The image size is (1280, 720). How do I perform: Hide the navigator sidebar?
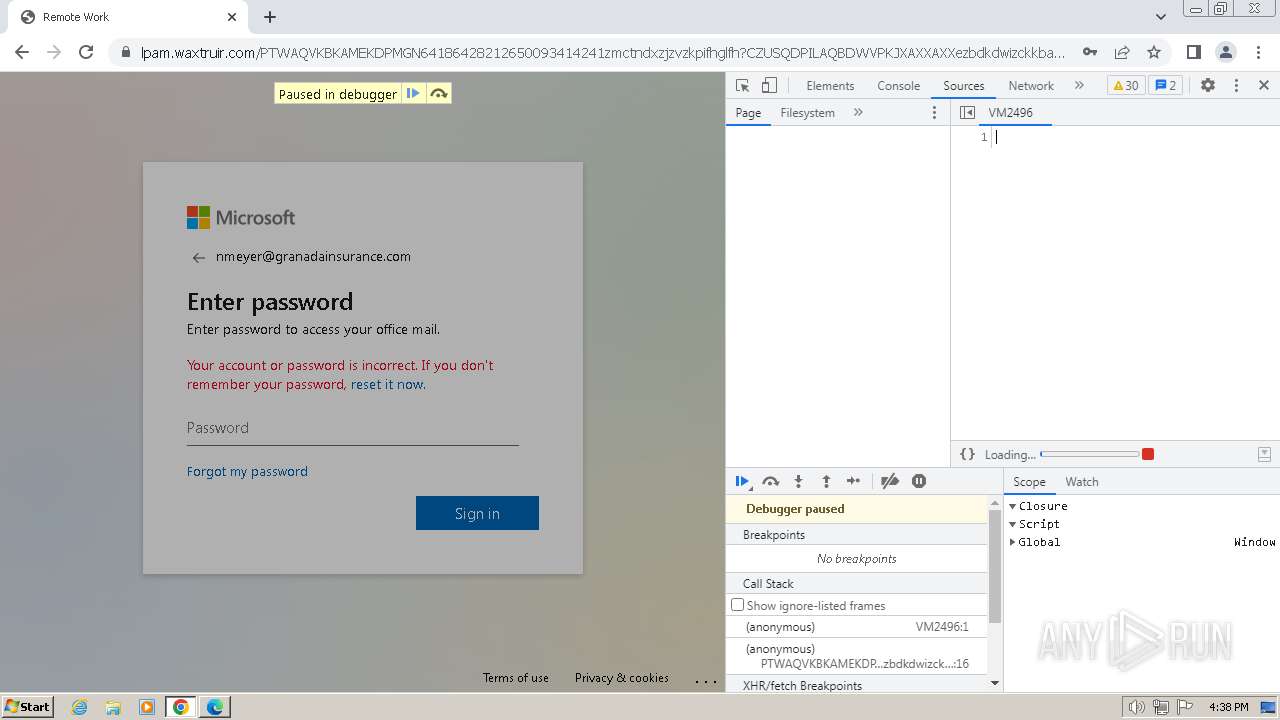pyautogui.click(x=967, y=113)
